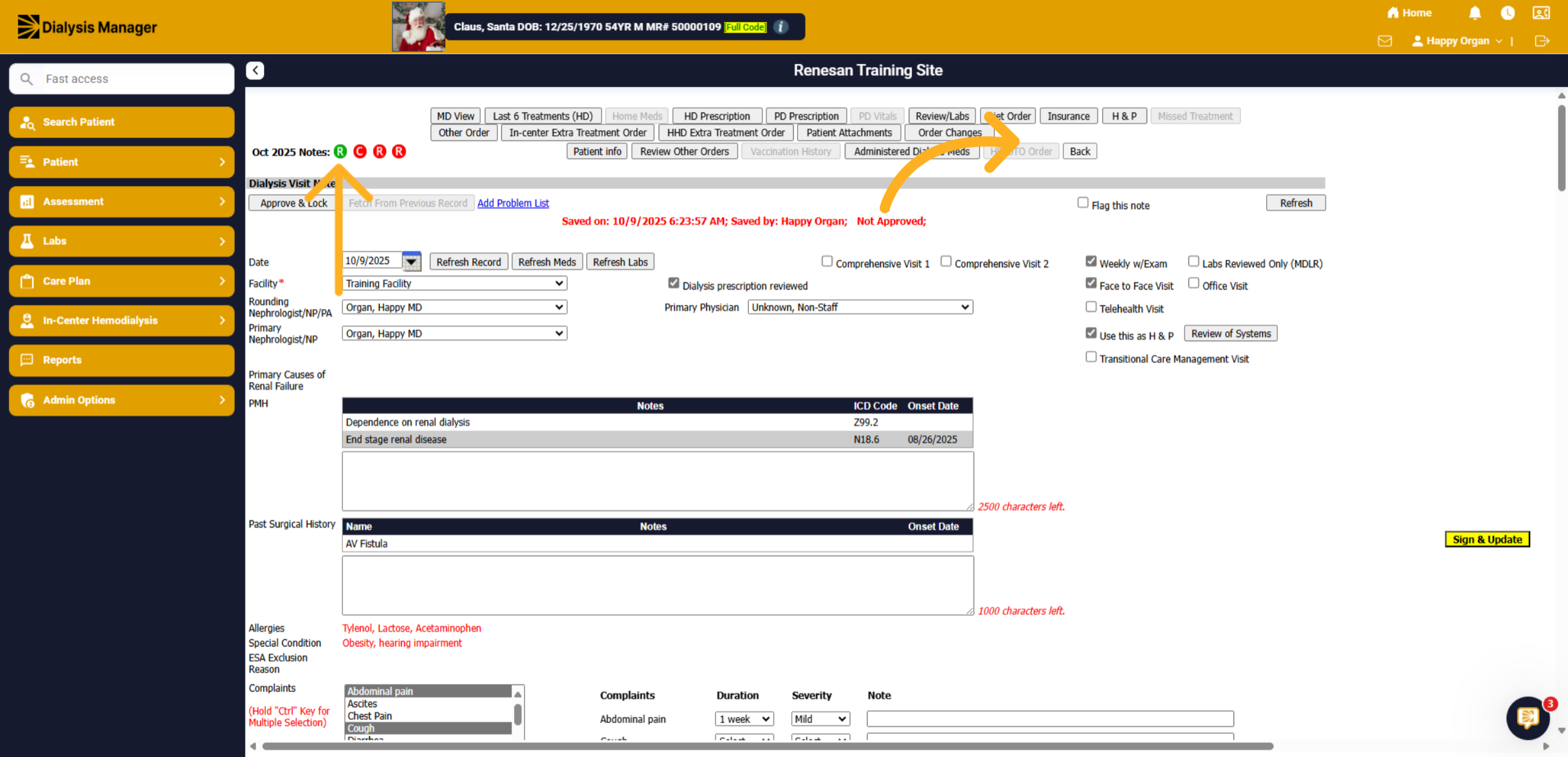1568x757 pixels.
Task: Click the Sign & Update button
Action: (x=1487, y=540)
